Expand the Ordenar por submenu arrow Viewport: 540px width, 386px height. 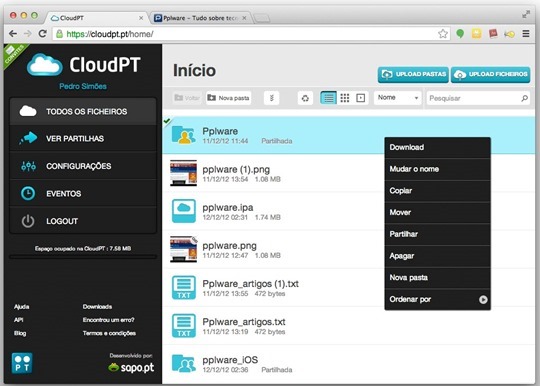click(483, 300)
